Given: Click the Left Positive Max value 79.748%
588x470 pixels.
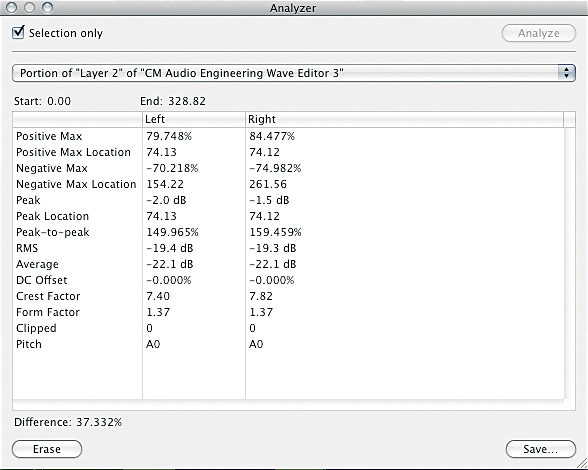Looking at the screenshot, I should point(169,136).
